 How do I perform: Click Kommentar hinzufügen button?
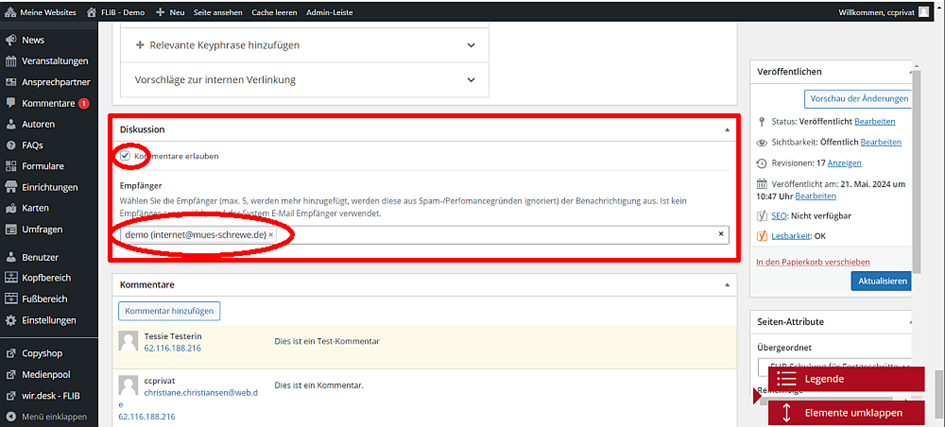(x=168, y=311)
